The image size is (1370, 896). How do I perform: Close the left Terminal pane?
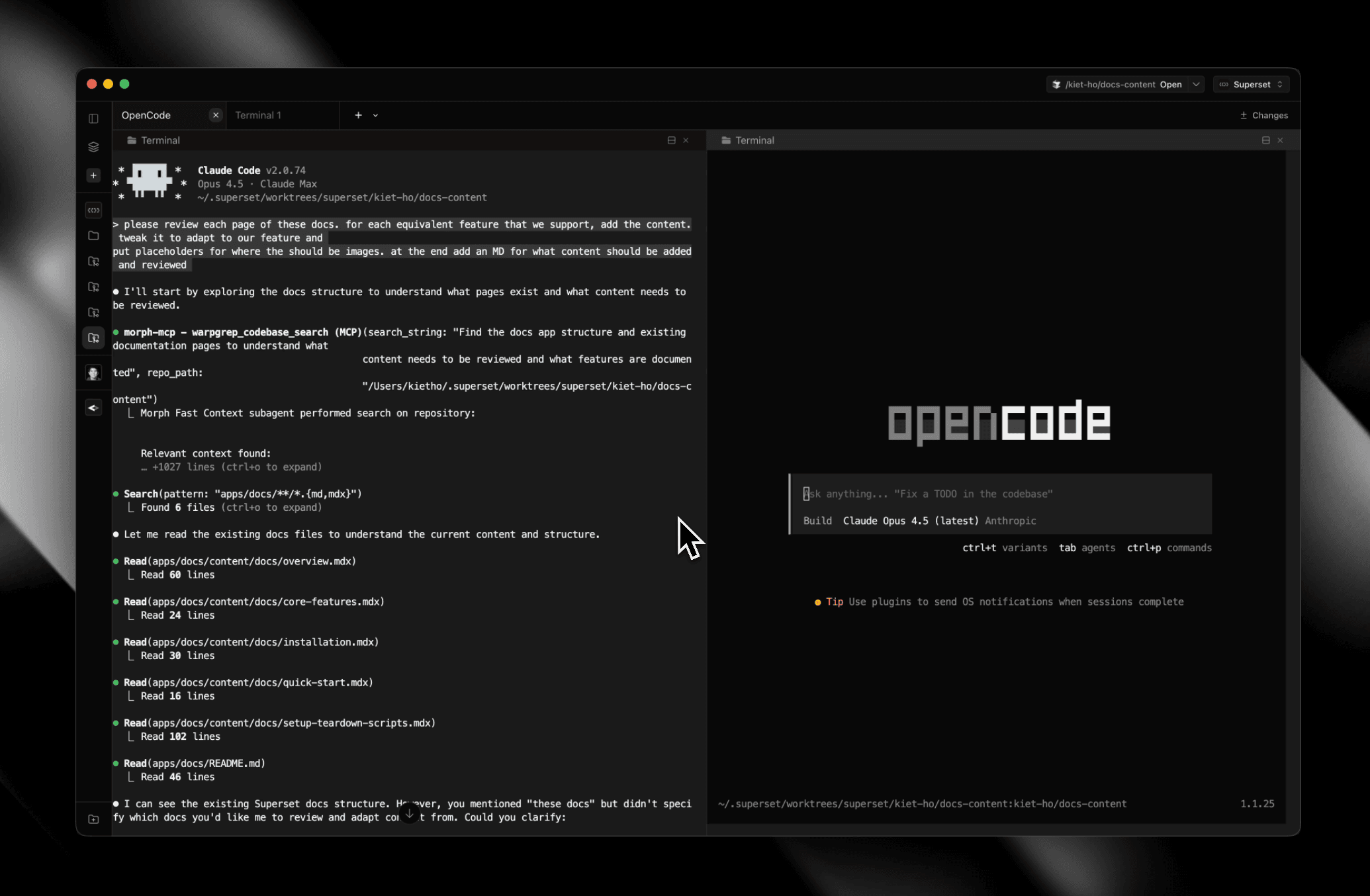[x=686, y=140]
